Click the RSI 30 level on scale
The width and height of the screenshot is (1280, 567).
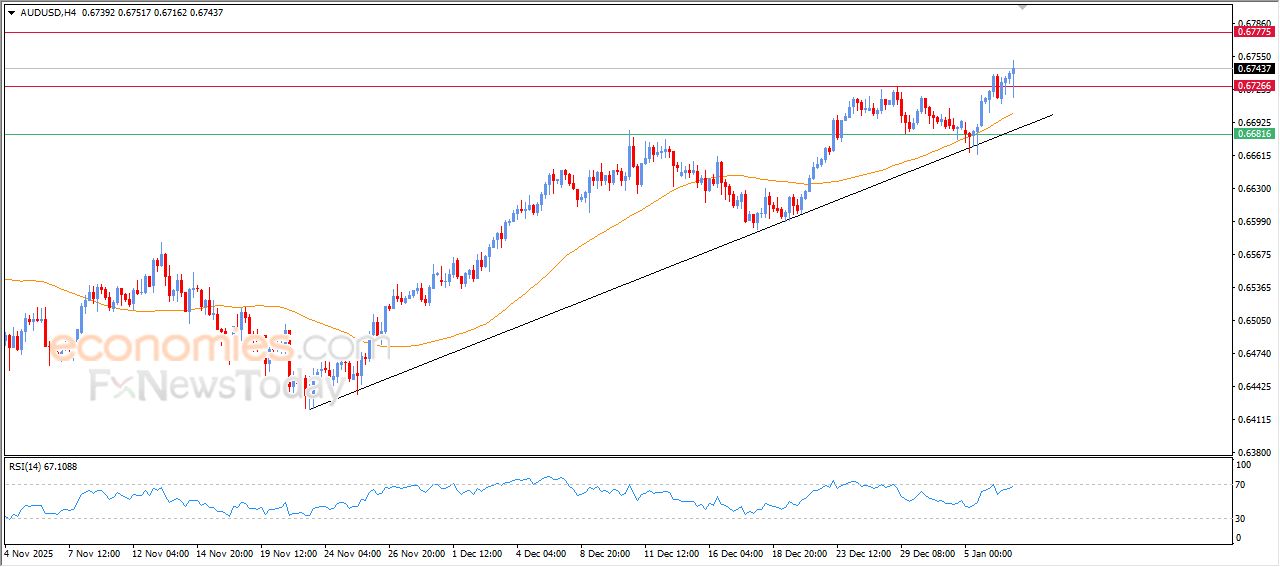(x=1243, y=518)
